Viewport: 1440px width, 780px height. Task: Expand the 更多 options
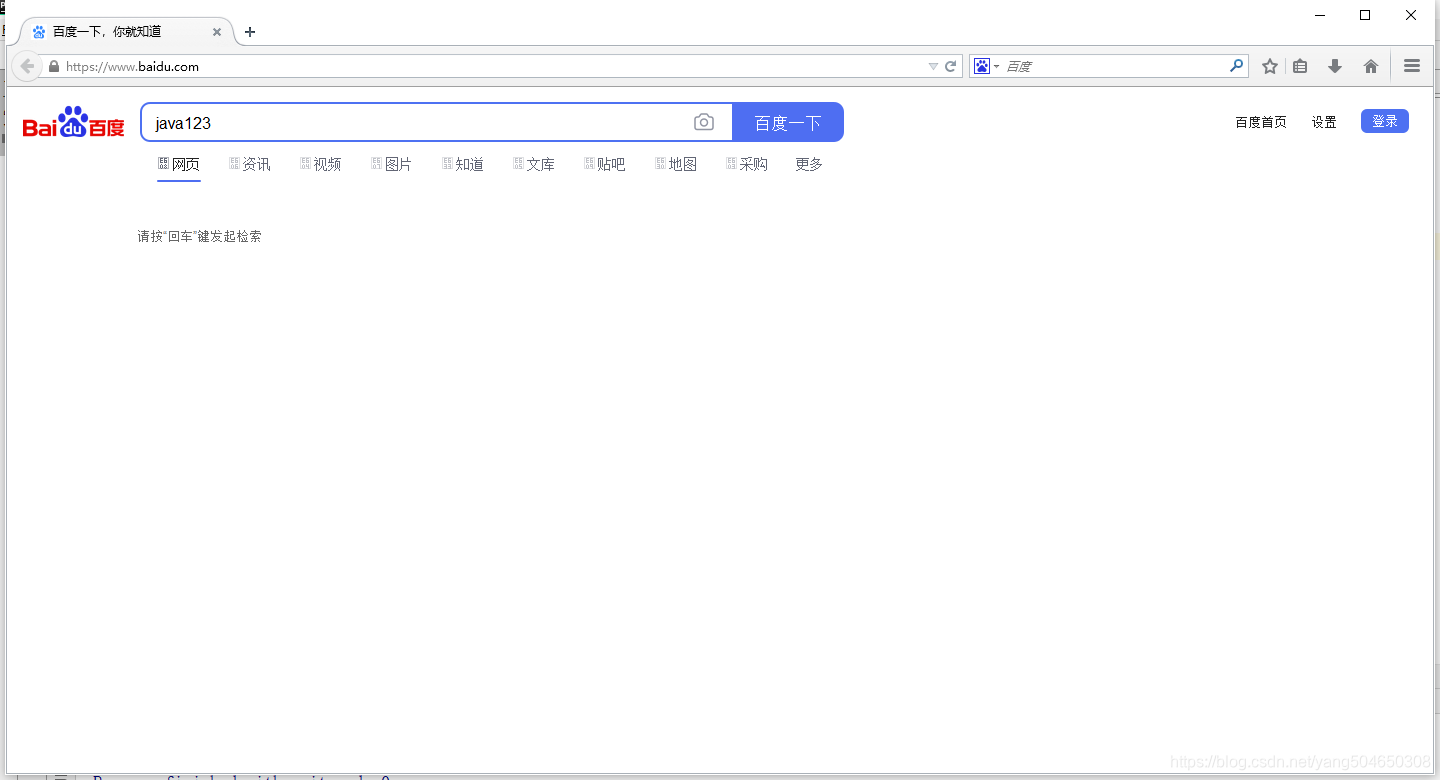pyautogui.click(x=809, y=164)
